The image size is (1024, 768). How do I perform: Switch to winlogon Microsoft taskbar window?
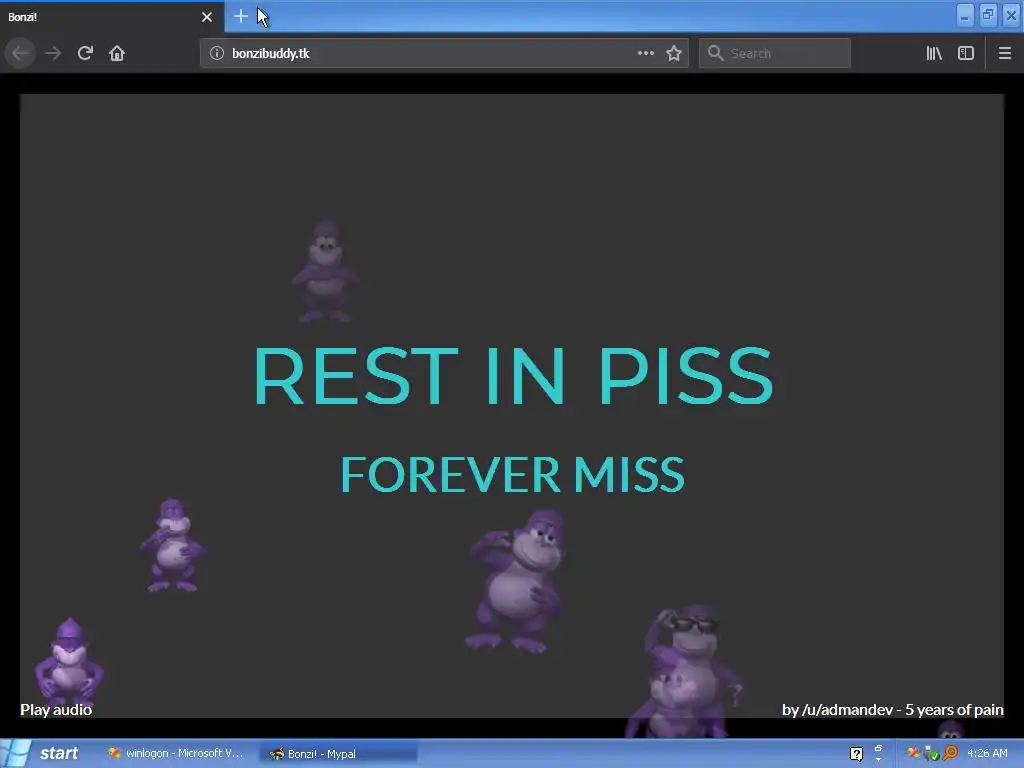(x=176, y=754)
